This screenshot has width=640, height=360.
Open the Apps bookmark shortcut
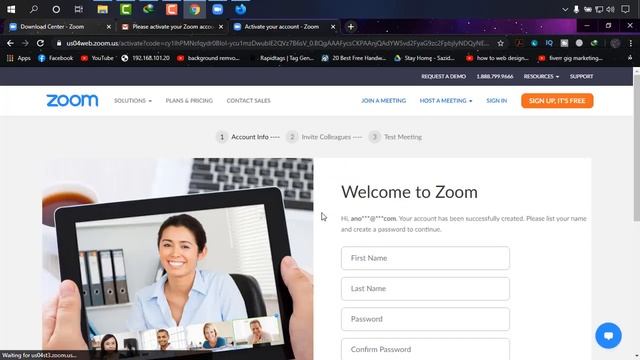click(x=19, y=58)
